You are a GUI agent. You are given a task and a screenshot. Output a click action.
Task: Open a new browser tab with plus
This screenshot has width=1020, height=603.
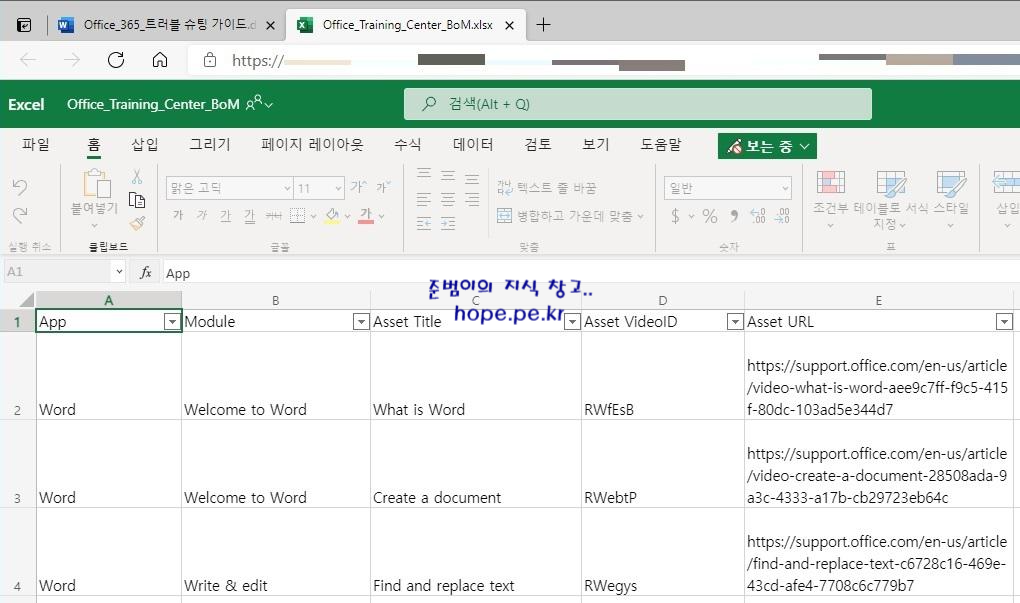click(543, 25)
